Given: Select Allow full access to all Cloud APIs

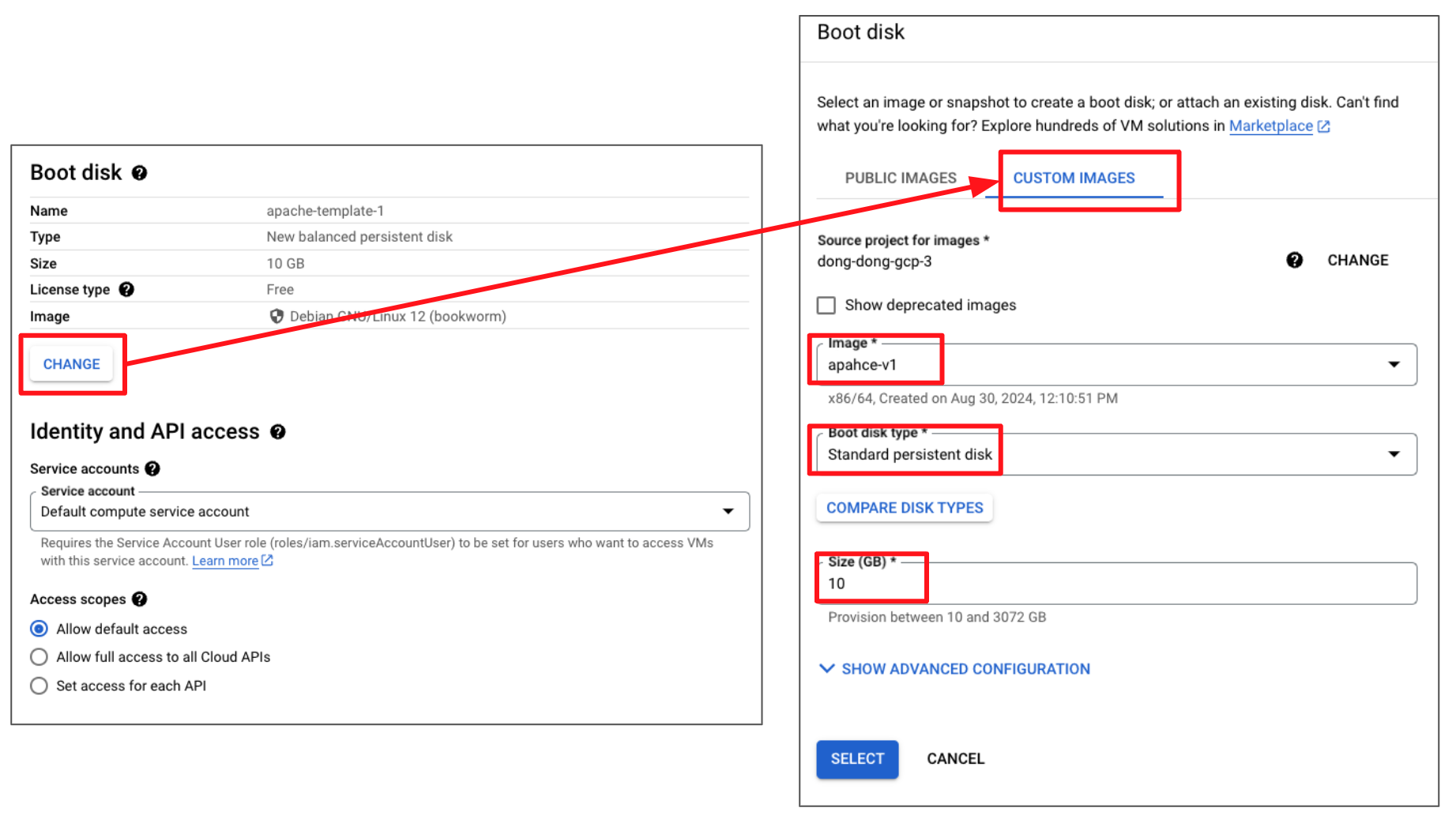Looking at the screenshot, I should tap(39, 657).
